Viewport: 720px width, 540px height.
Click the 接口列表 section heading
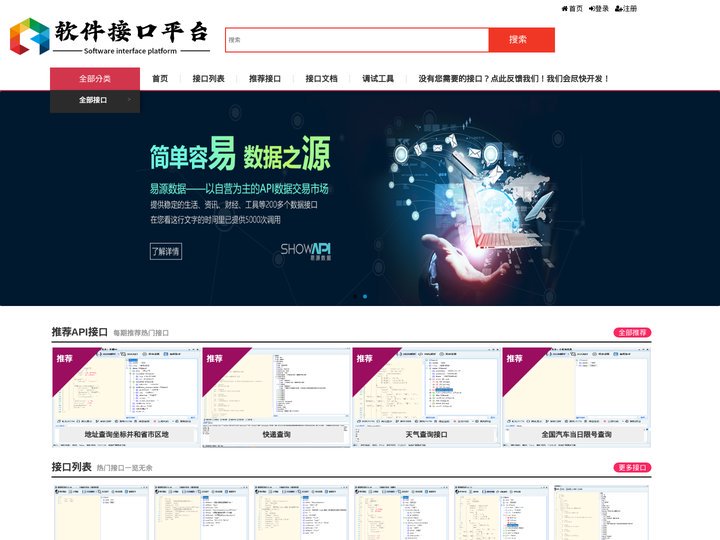[72, 467]
